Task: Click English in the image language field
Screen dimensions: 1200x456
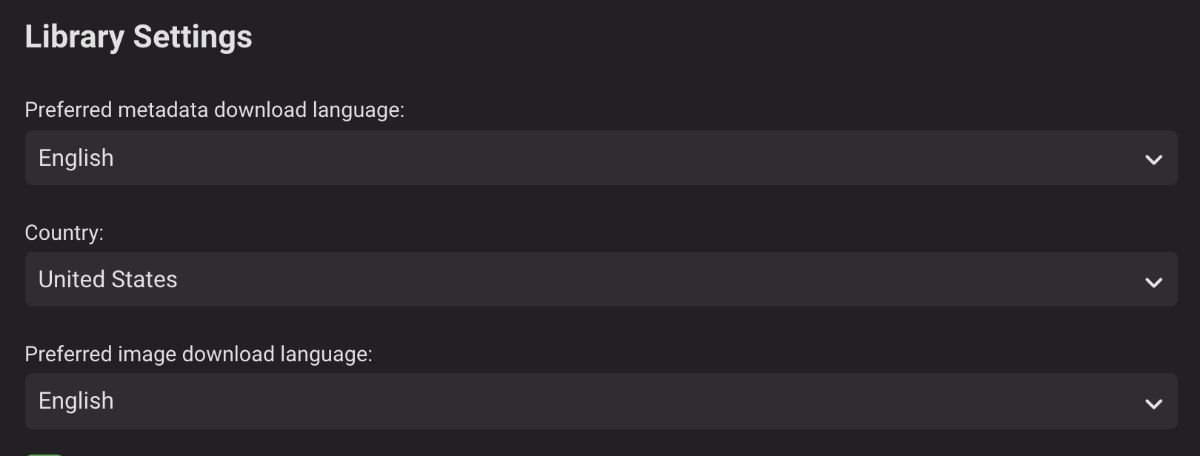Action: (x=76, y=401)
